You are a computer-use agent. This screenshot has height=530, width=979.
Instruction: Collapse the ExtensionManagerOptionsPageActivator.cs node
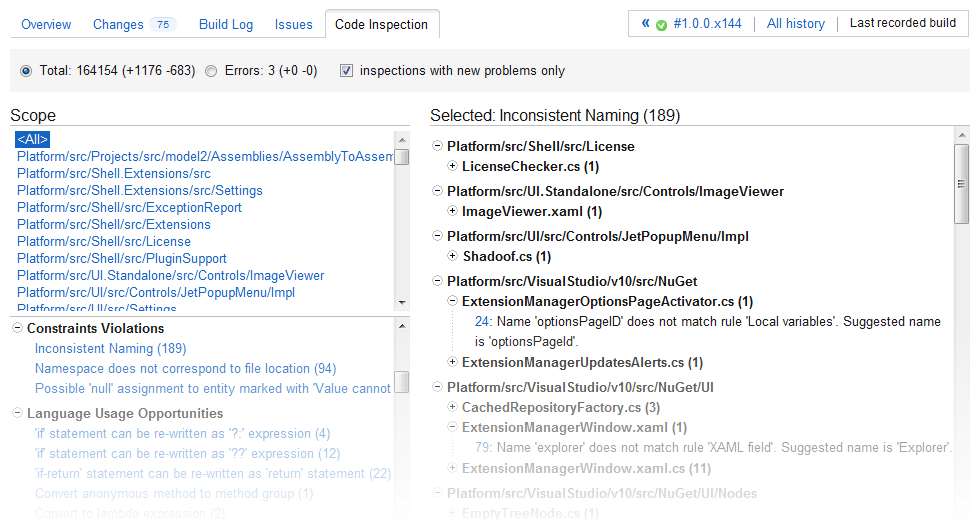[x=453, y=301]
